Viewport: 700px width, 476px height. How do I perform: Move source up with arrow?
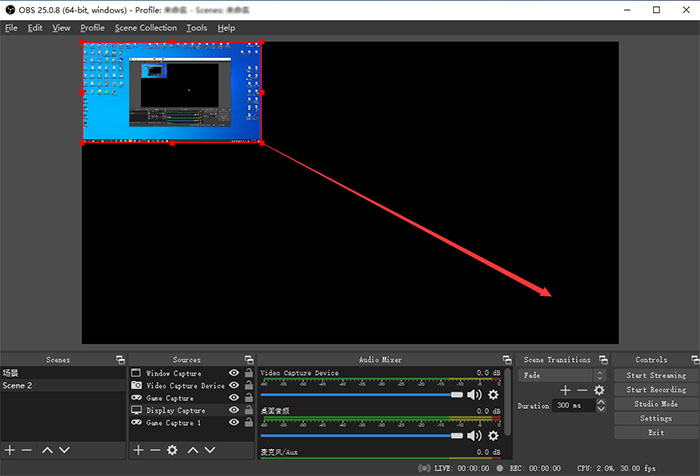coord(193,450)
